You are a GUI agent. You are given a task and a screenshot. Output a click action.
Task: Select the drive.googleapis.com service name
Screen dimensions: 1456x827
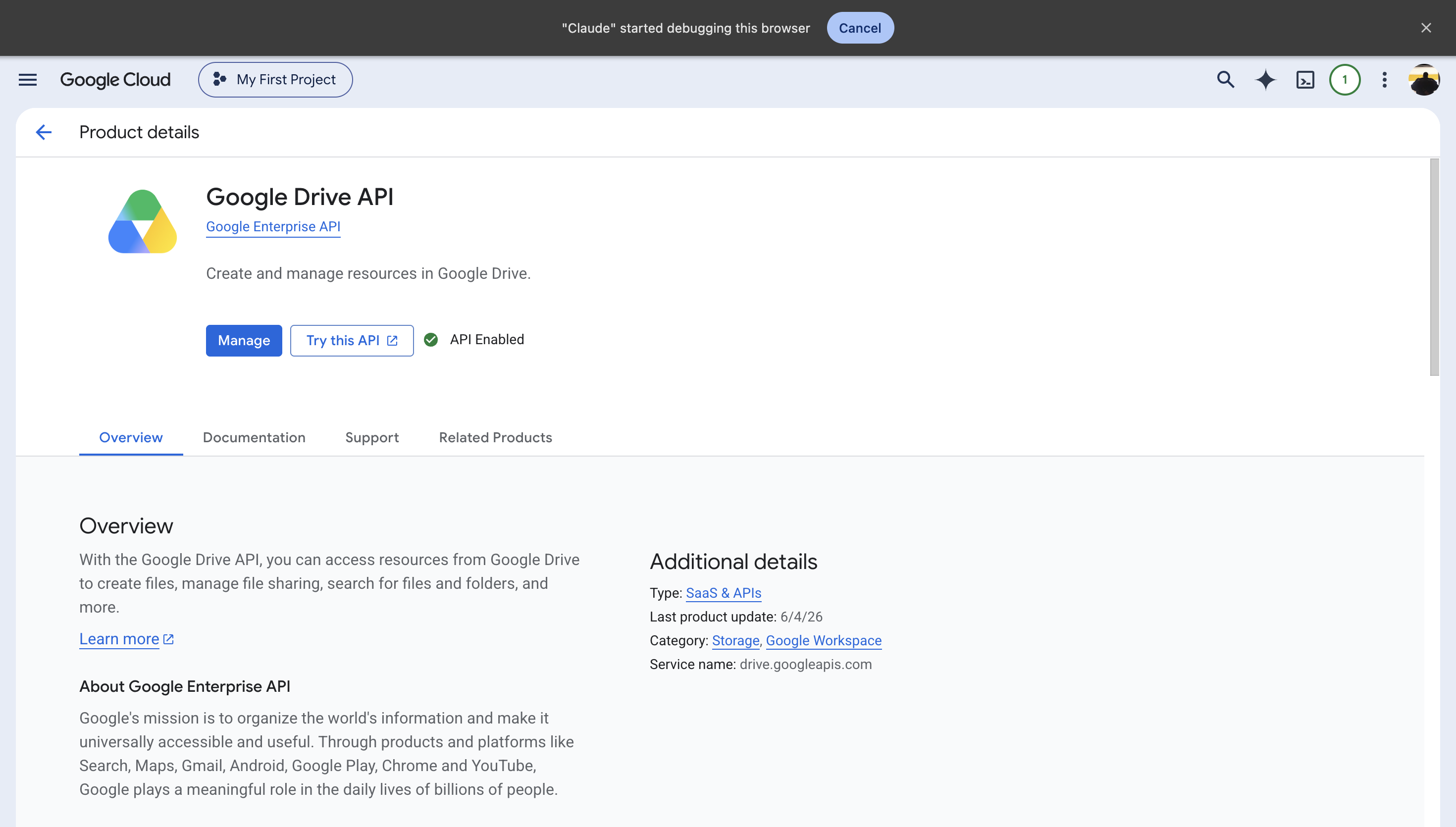[805, 665]
